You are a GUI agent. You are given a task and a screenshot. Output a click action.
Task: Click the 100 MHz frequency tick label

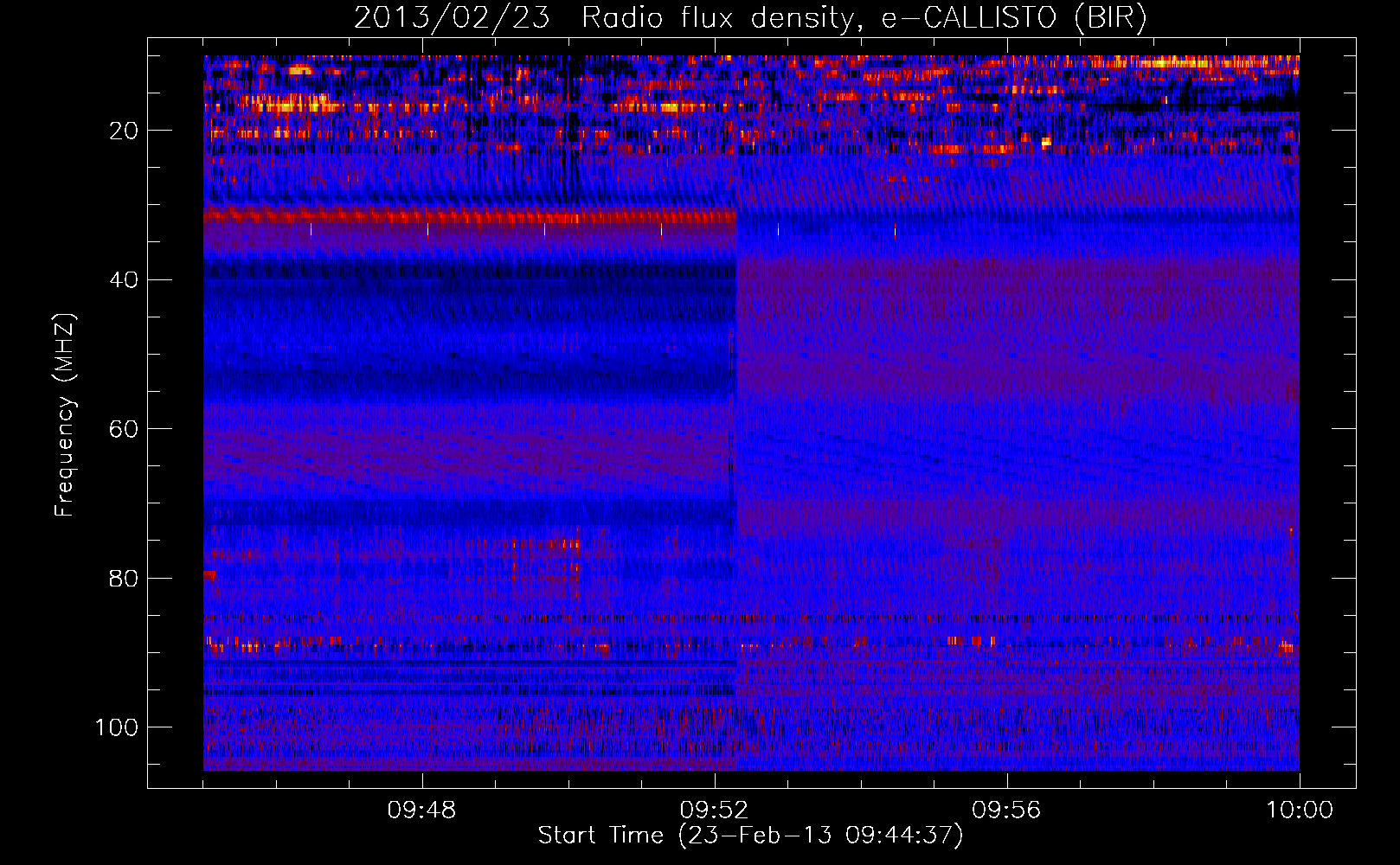click(117, 727)
